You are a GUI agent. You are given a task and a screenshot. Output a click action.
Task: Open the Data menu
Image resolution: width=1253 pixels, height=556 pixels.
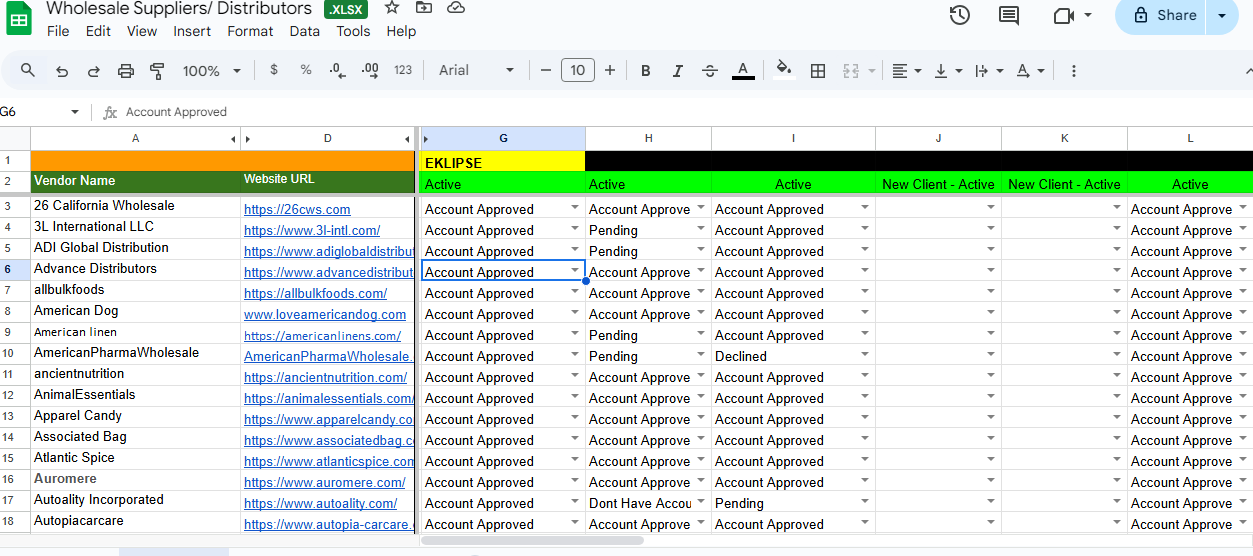305,31
